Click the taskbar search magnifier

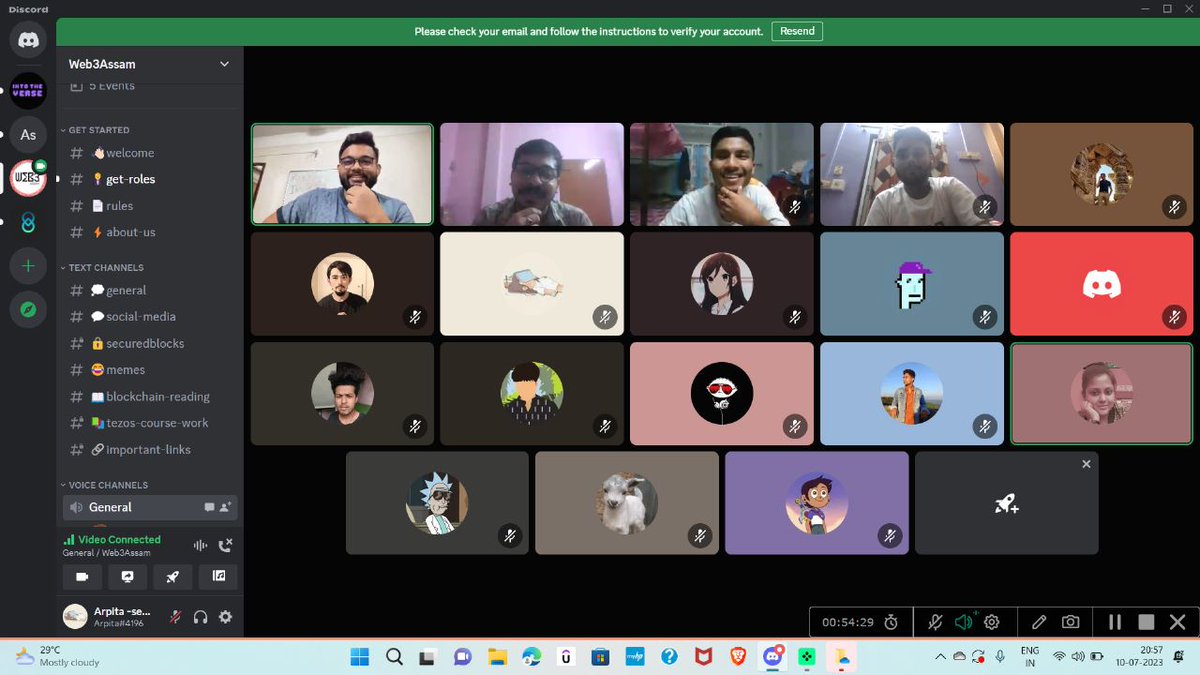pyautogui.click(x=394, y=657)
